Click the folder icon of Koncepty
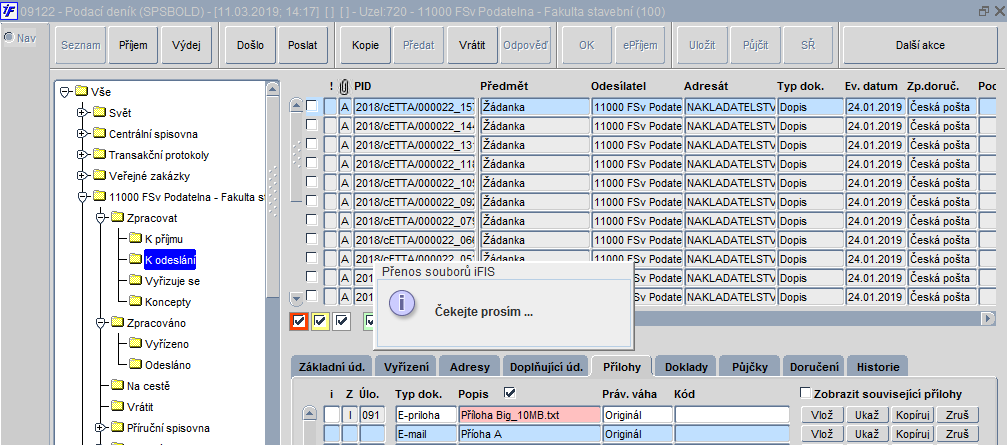The image size is (1007, 445). [135, 301]
